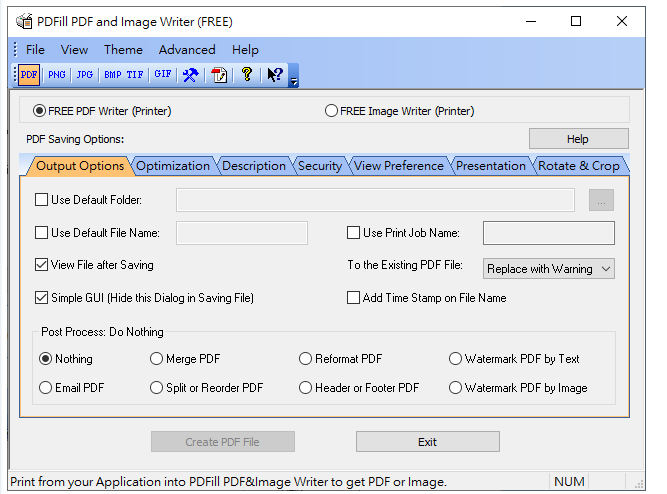The height and width of the screenshot is (494, 667).
Task: Click the yellow question mark help icon
Action: point(247,75)
